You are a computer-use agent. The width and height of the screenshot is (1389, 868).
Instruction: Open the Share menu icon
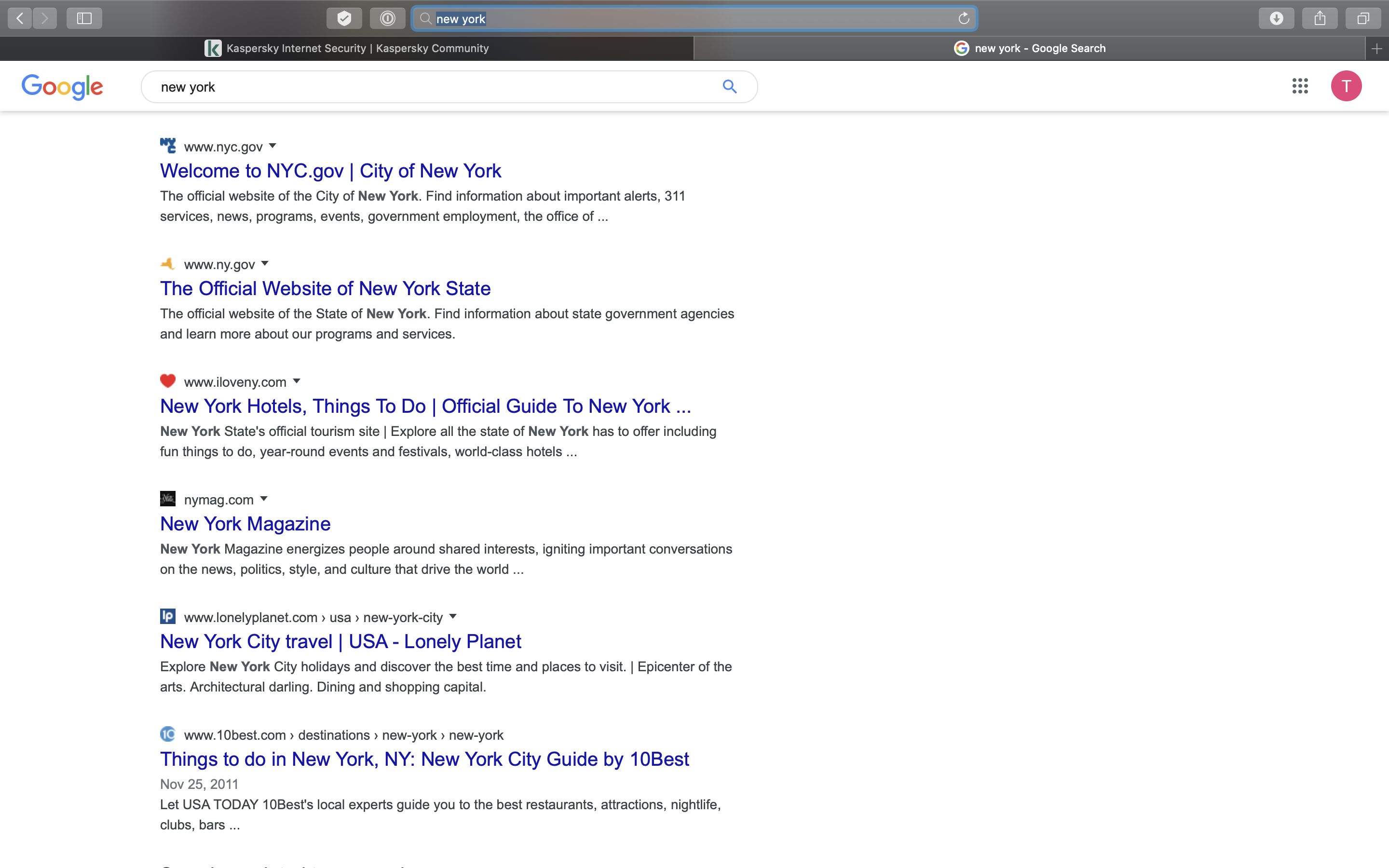1320,18
